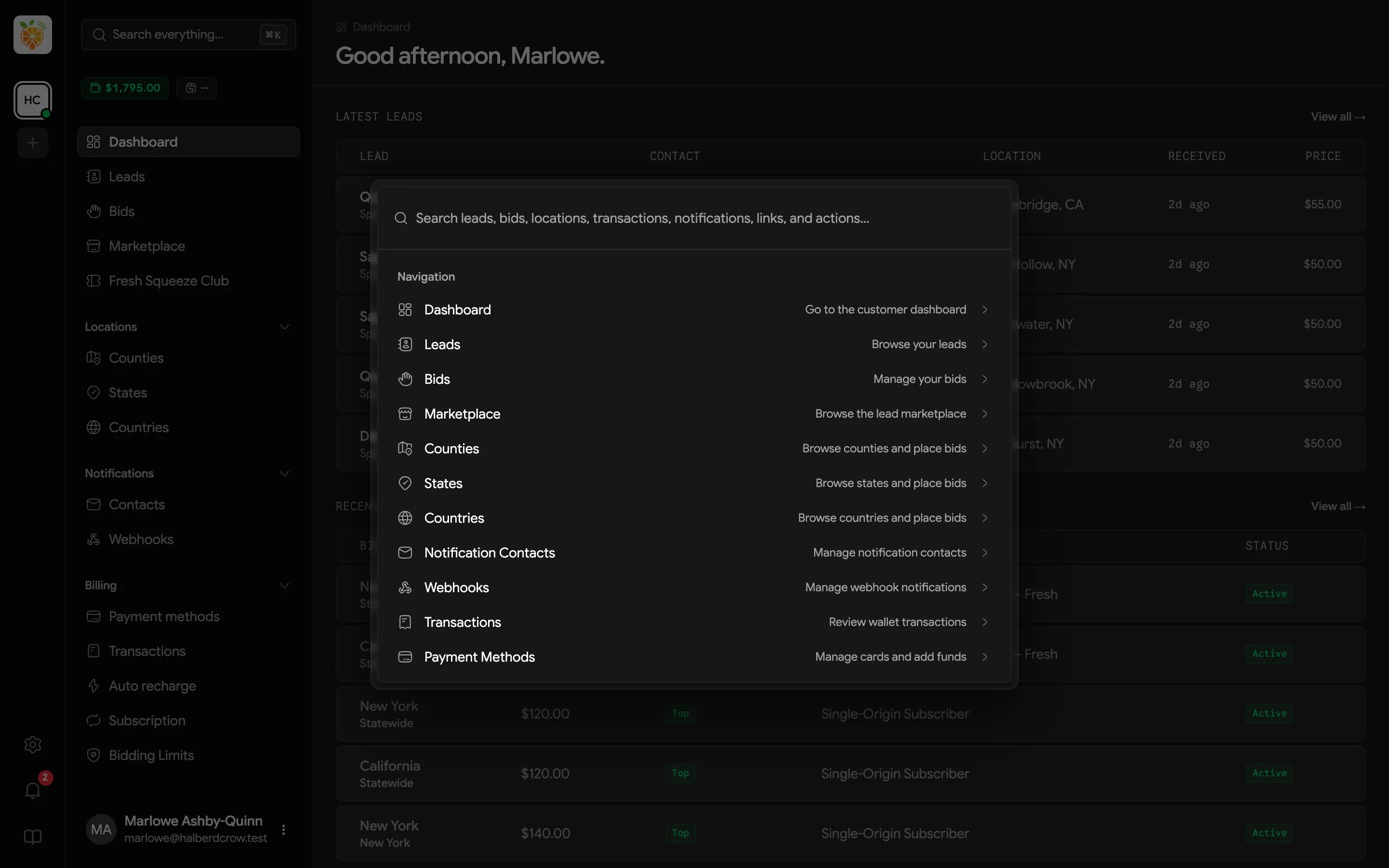1389x868 pixels.
Task: Collapse the Notifications sidebar section
Action: pyautogui.click(x=284, y=474)
